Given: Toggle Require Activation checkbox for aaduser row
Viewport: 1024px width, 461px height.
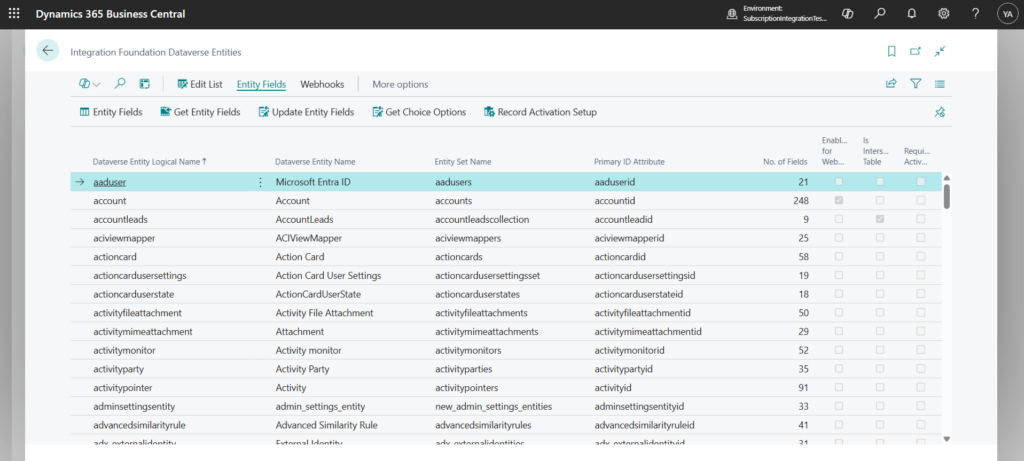Looking at the screenshot, I should tap(920, 182).
